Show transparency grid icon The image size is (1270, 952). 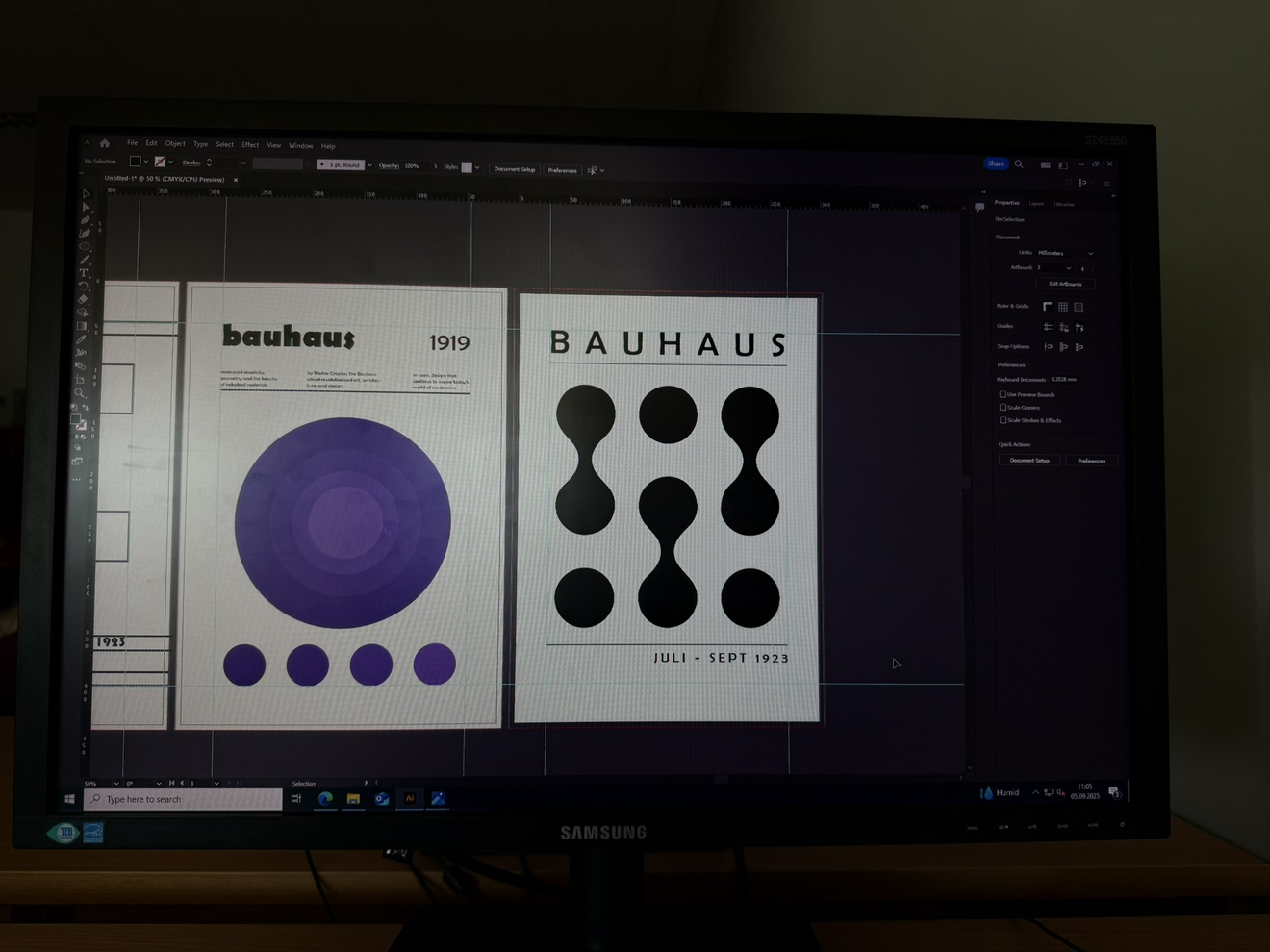coord(1079,307)
